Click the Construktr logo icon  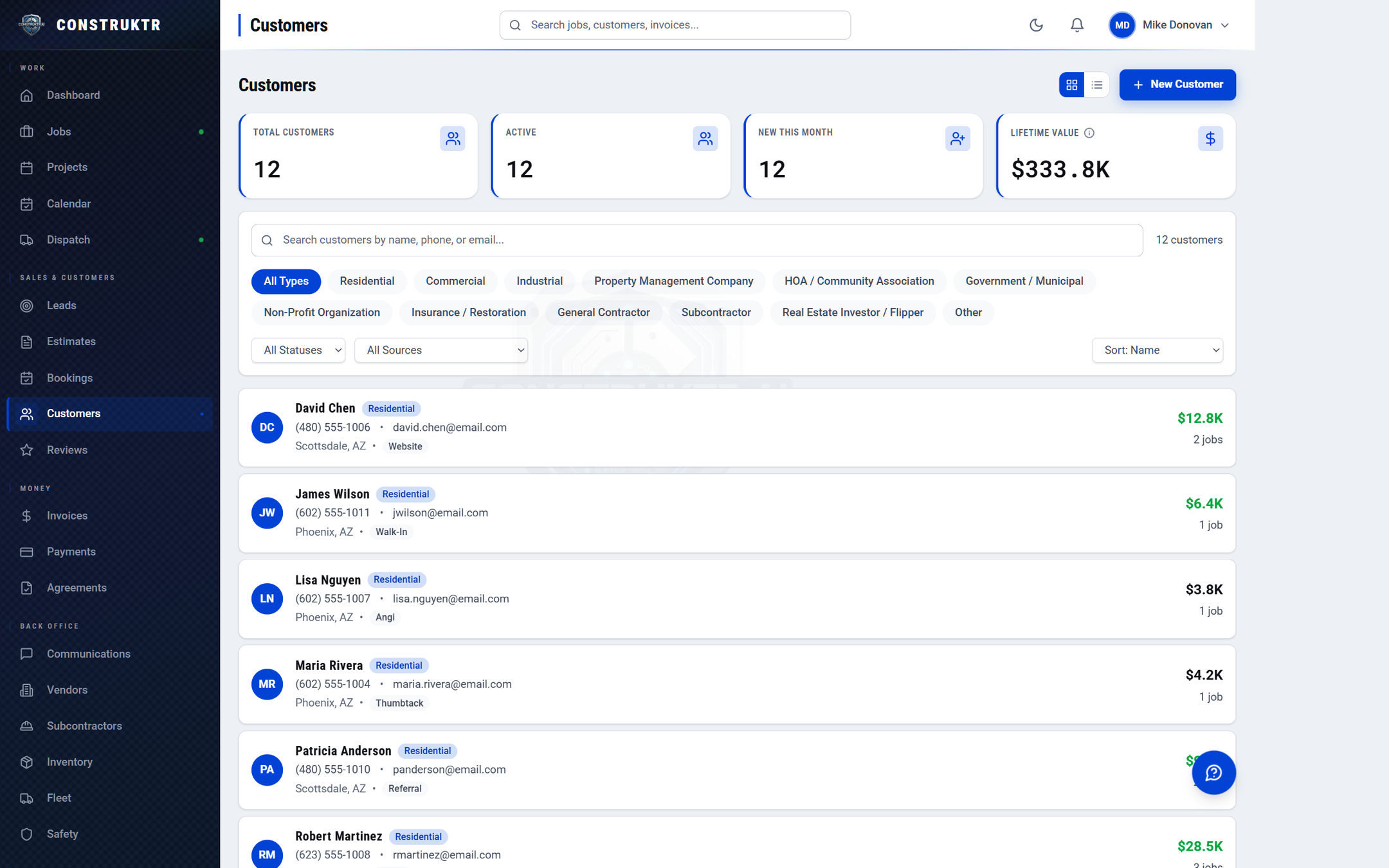[x=31, y=24]
